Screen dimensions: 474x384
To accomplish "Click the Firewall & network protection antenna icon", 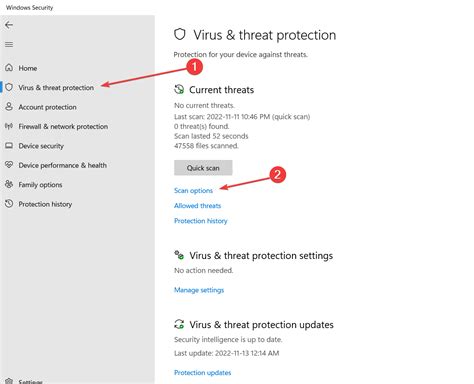I will tap(9, 126).
